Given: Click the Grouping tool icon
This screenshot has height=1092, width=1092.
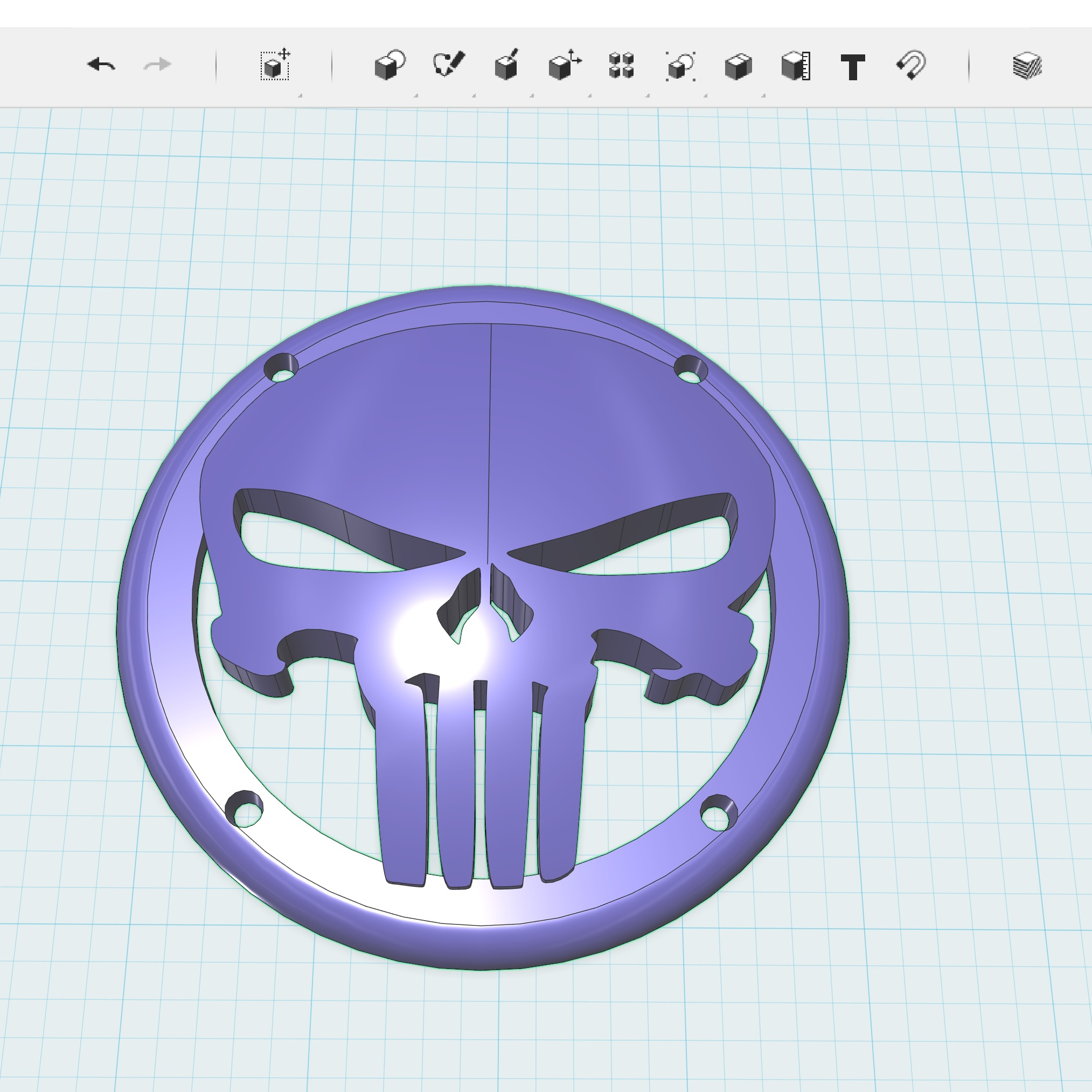Looking at the screenshot, I should [680, 66].
